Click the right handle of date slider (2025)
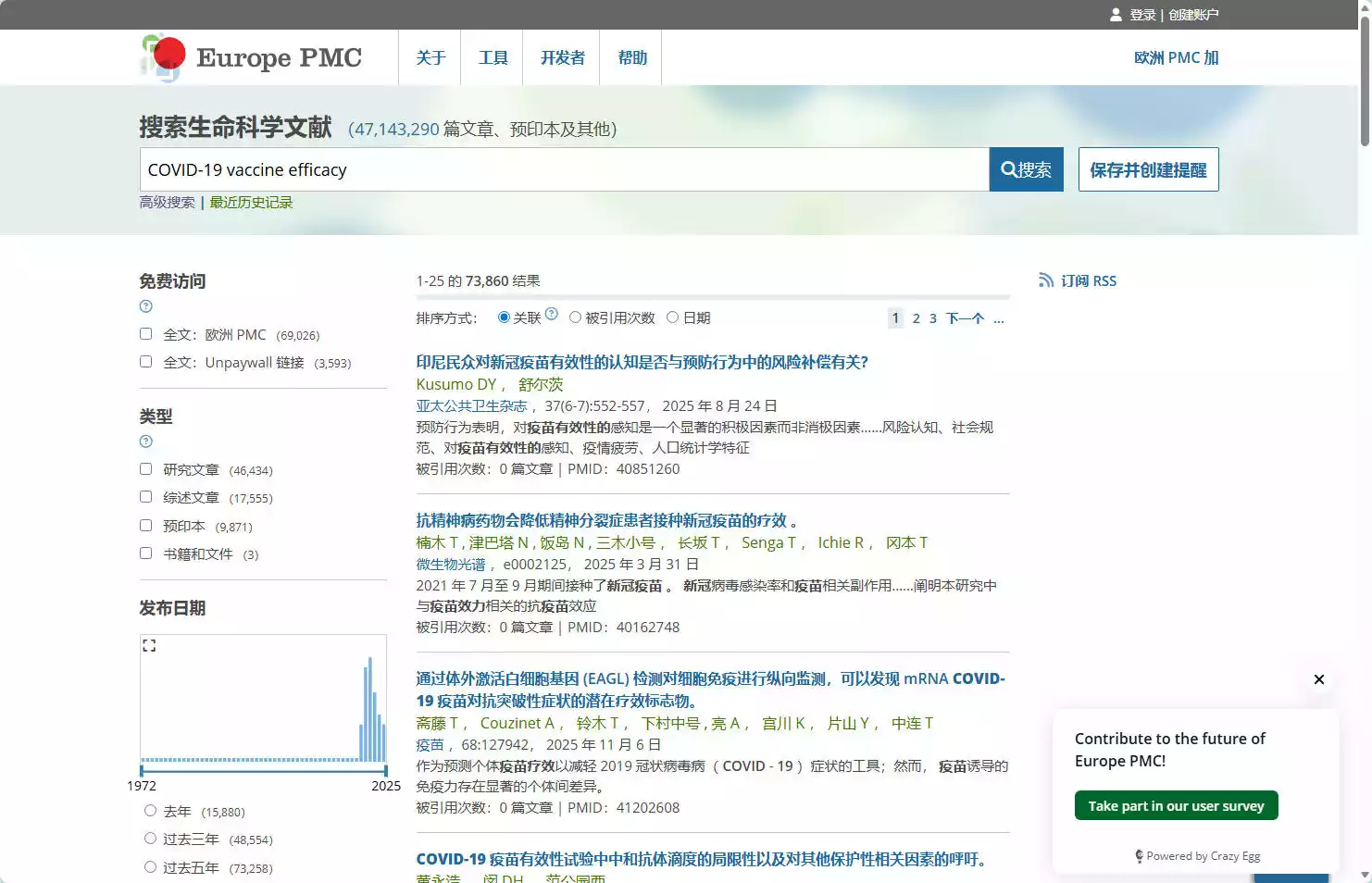1372x883 pixels. [x=386, y=770]
